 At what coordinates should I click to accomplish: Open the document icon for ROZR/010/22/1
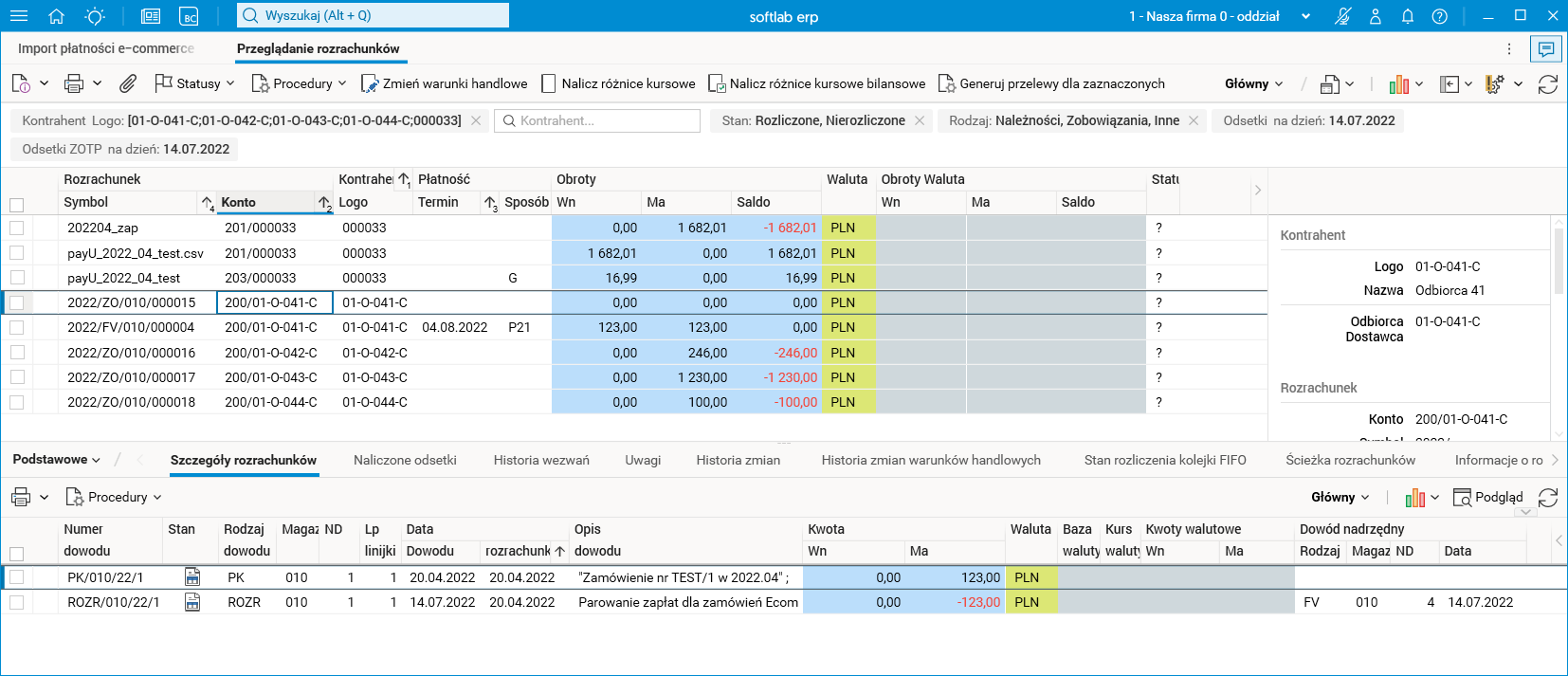[192, 602]
